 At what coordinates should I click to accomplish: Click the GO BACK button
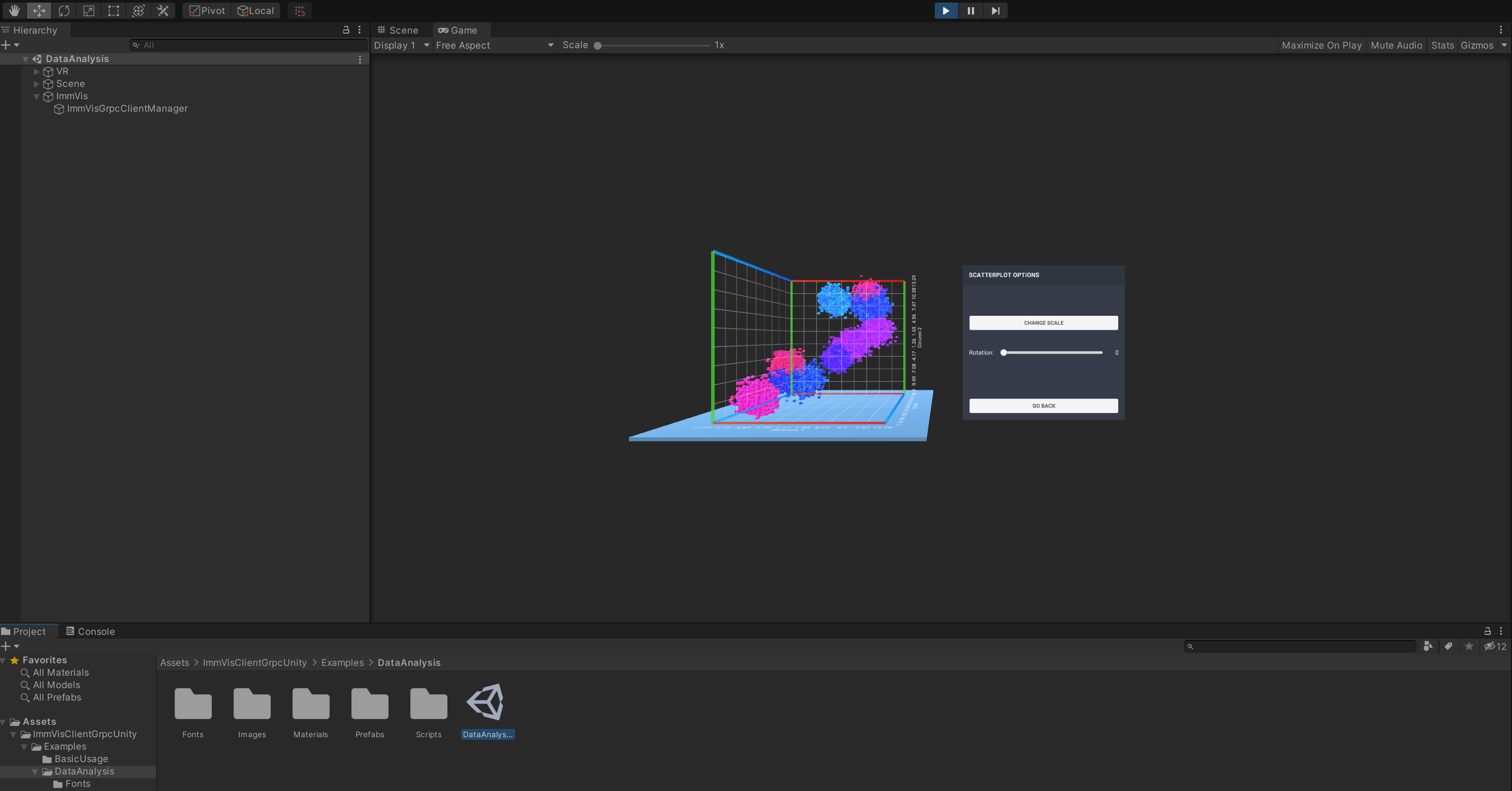pyautogui.click(x=1043, y=406)
